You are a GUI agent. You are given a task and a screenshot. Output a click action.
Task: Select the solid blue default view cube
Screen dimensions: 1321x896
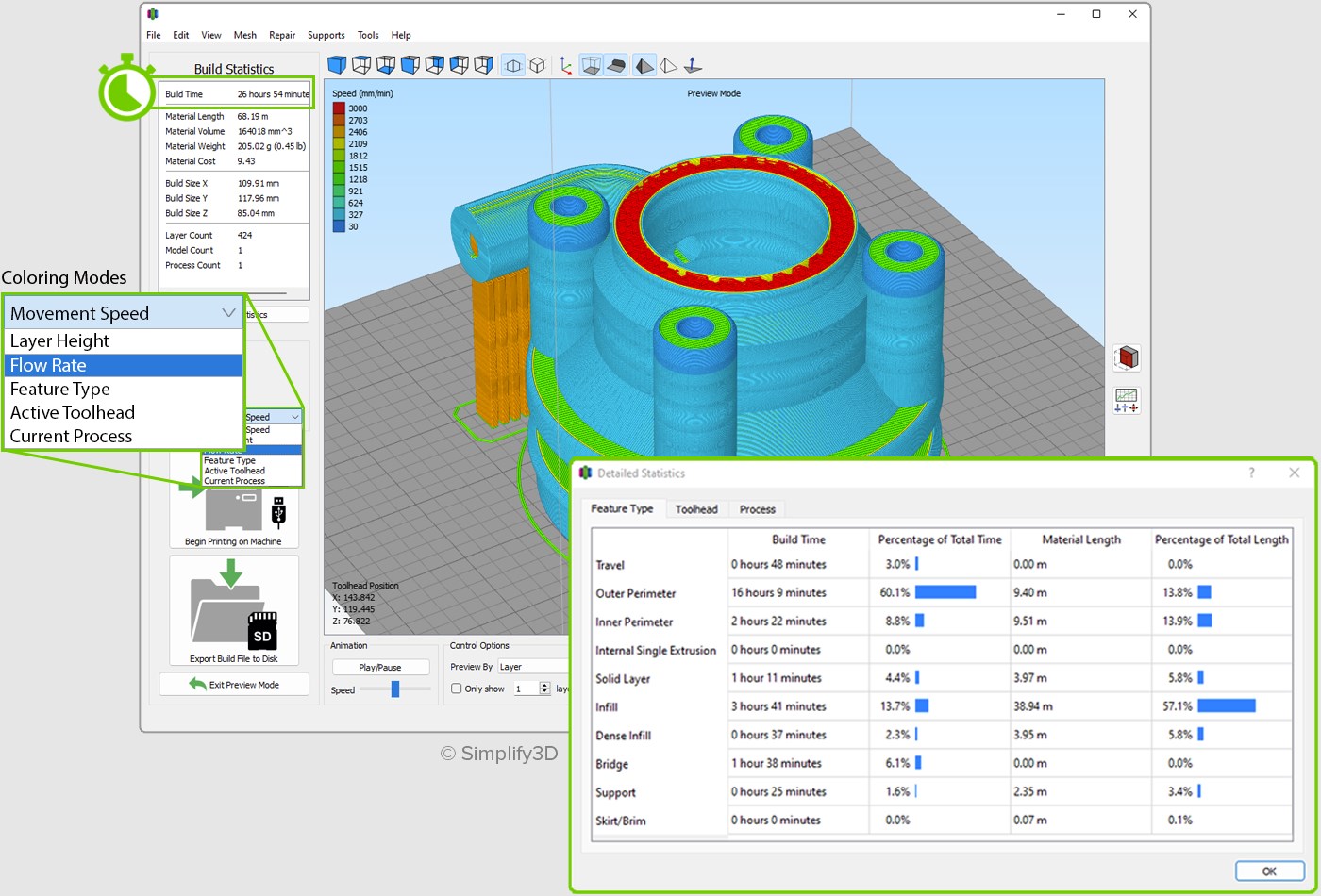(x=337, y=65)
